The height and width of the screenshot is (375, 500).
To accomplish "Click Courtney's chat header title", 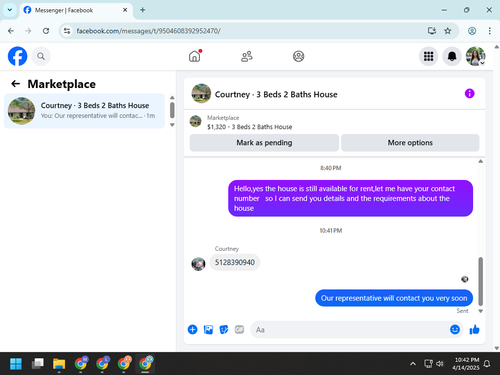I will pos(276,95).
